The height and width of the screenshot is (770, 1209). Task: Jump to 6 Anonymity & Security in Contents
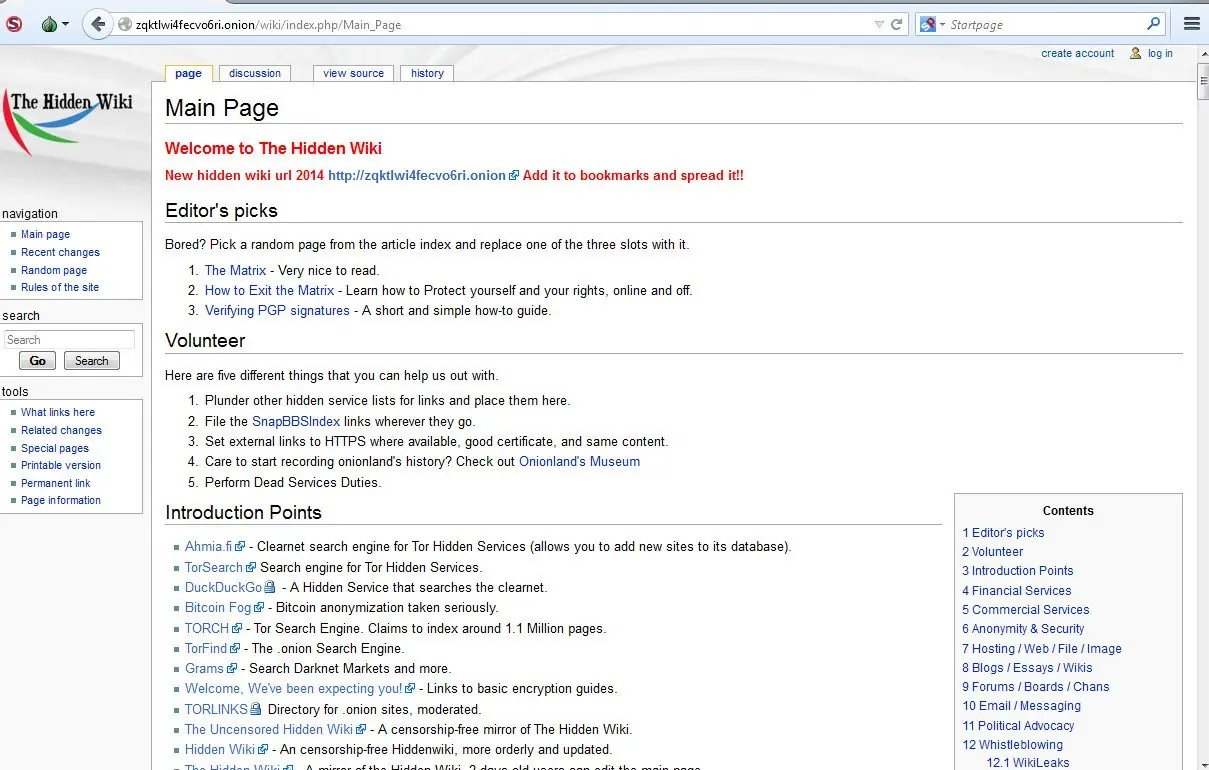pos(1023,628)
